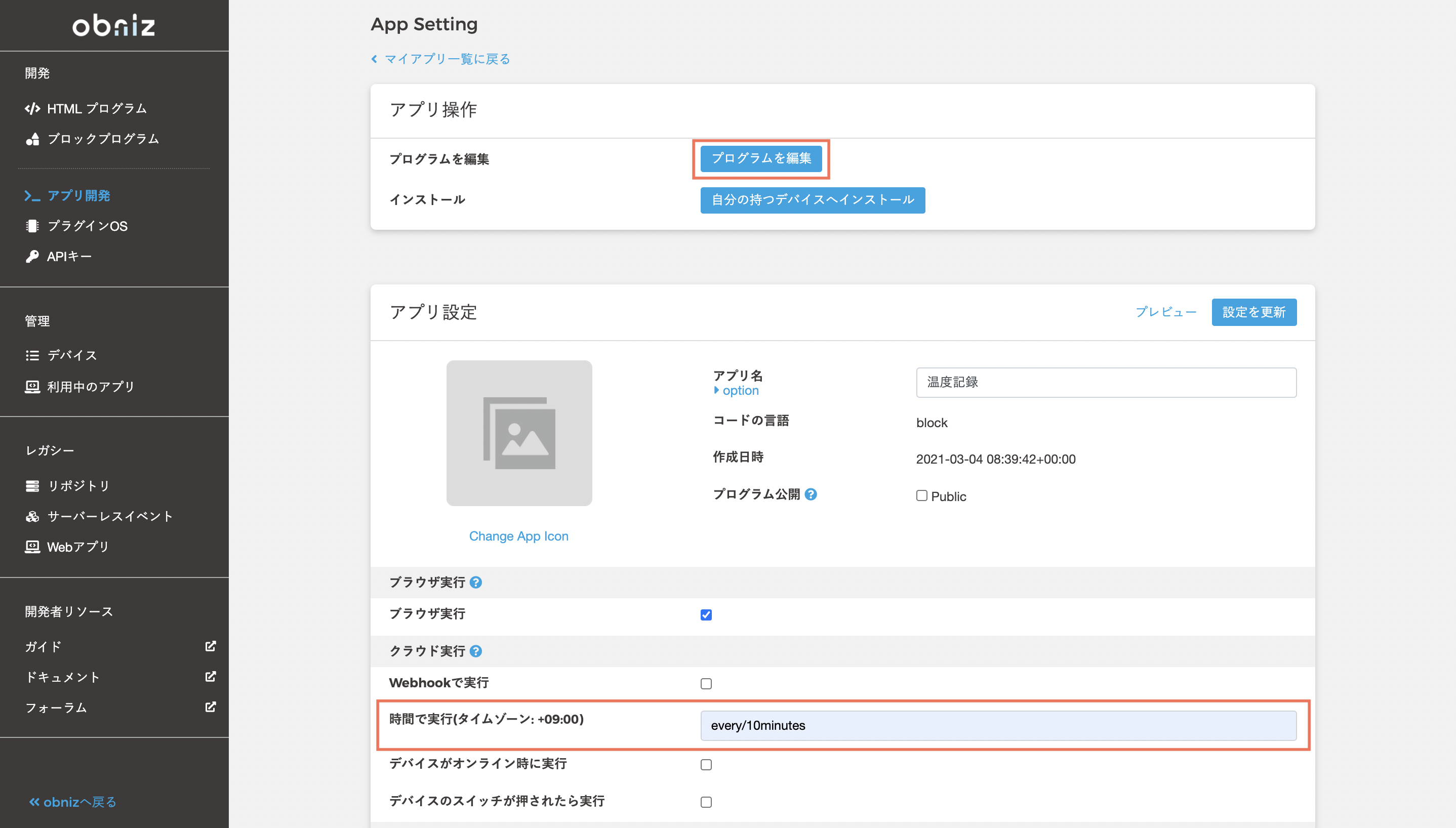Click the API key icon
The image size is (1456, 828).
(x=32, y=257)
